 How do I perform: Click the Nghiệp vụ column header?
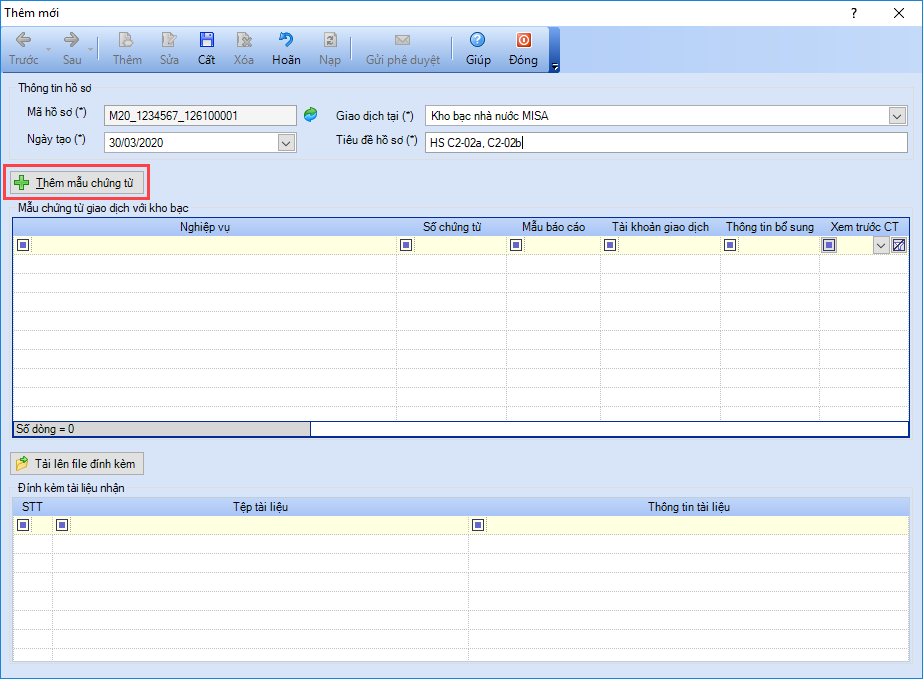tap(205, 227)
